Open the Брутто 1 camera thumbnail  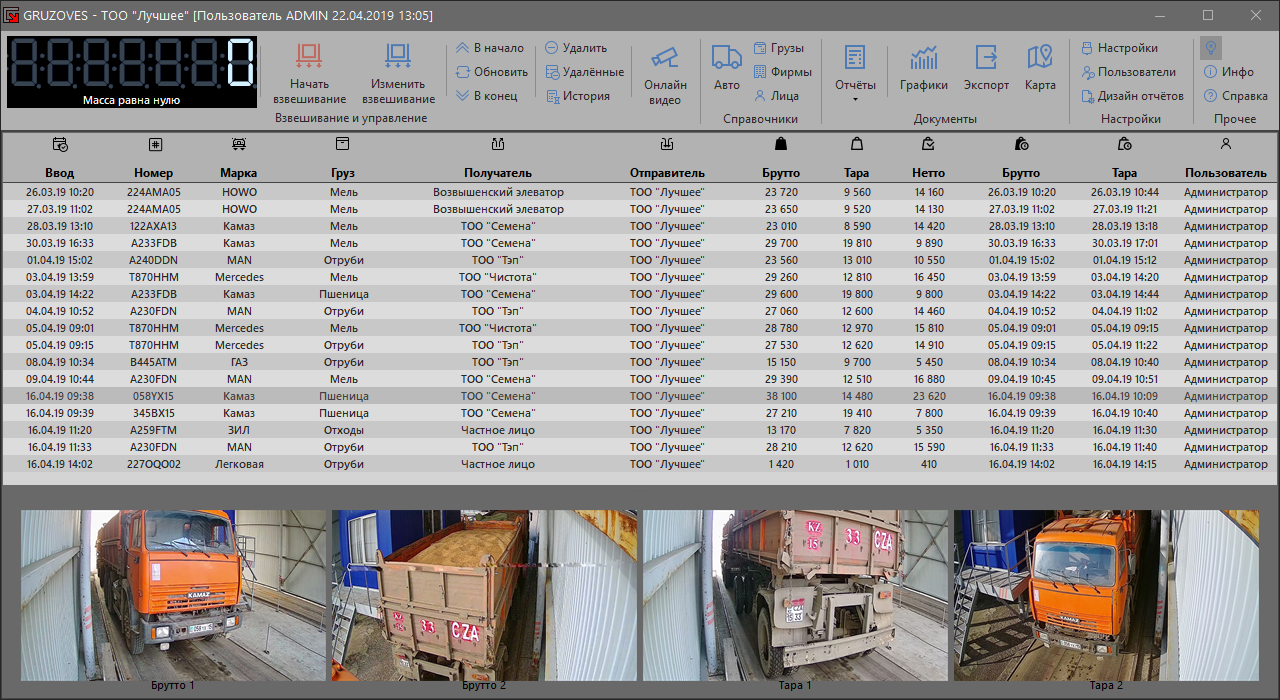pos(173,595)
